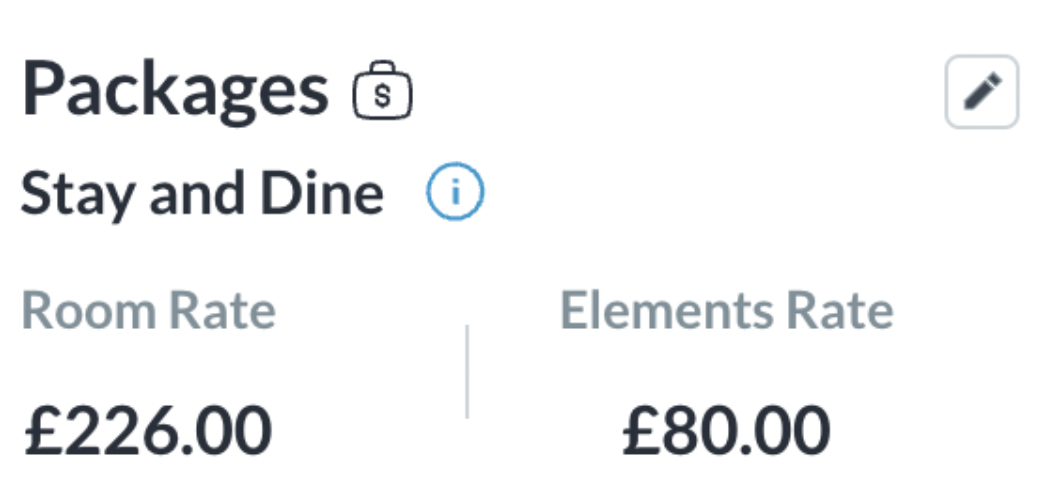Tap the price shown under Elements Rate
This screenshot has height=486, width=1046.
point(726,429)
